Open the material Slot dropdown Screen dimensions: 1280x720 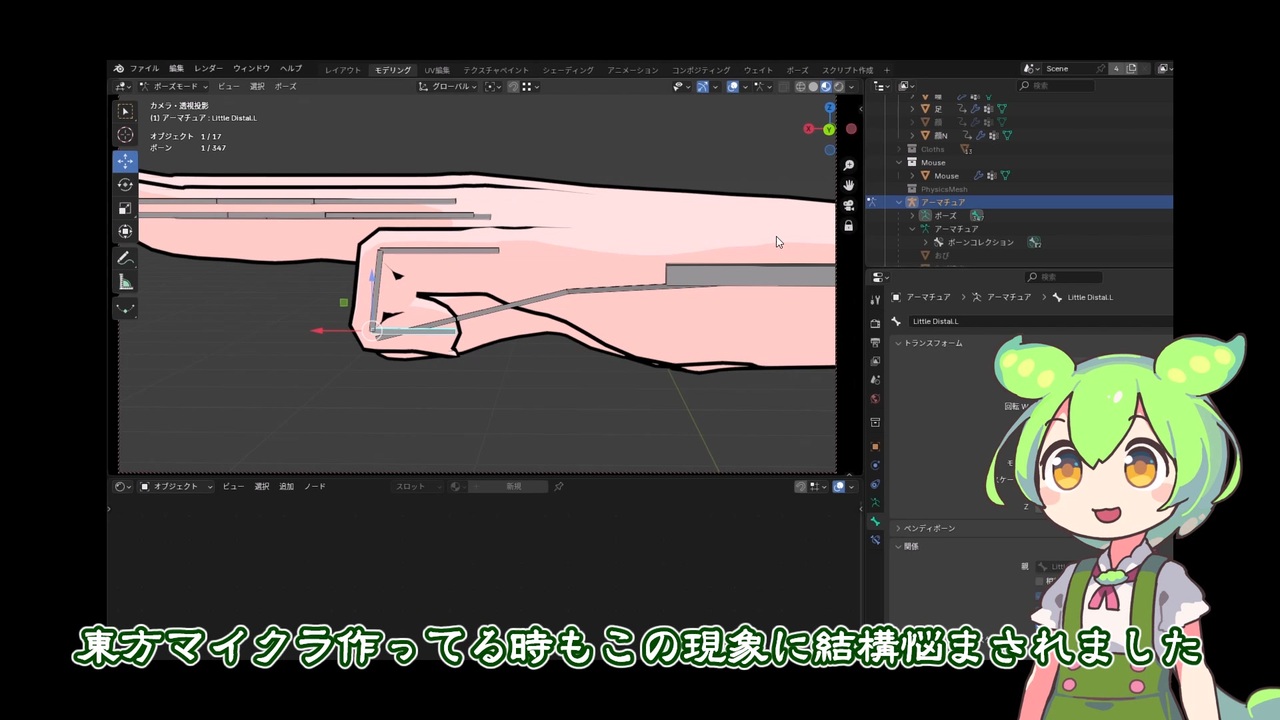pos(418,487)
